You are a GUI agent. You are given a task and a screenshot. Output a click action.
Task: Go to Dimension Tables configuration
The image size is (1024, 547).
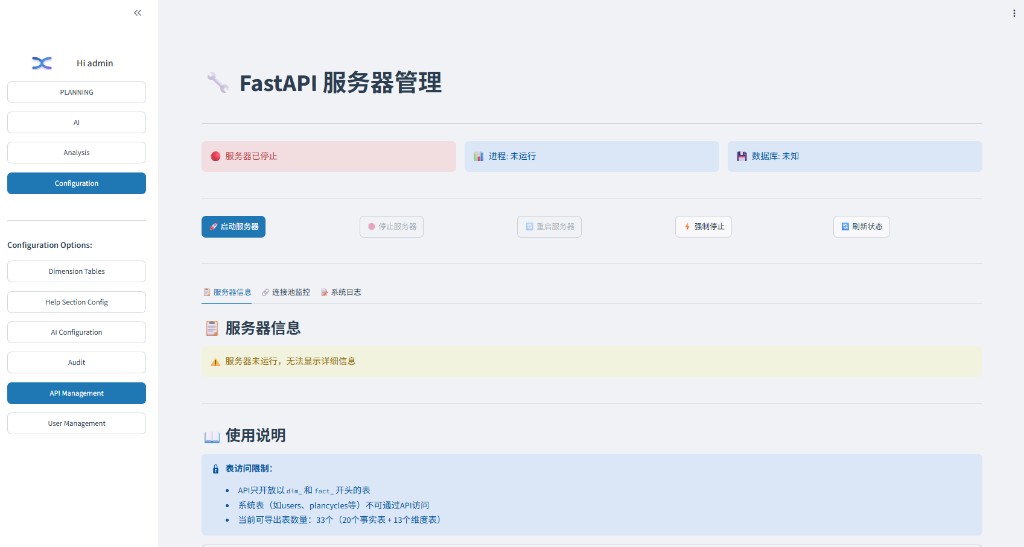click(76, 272)
